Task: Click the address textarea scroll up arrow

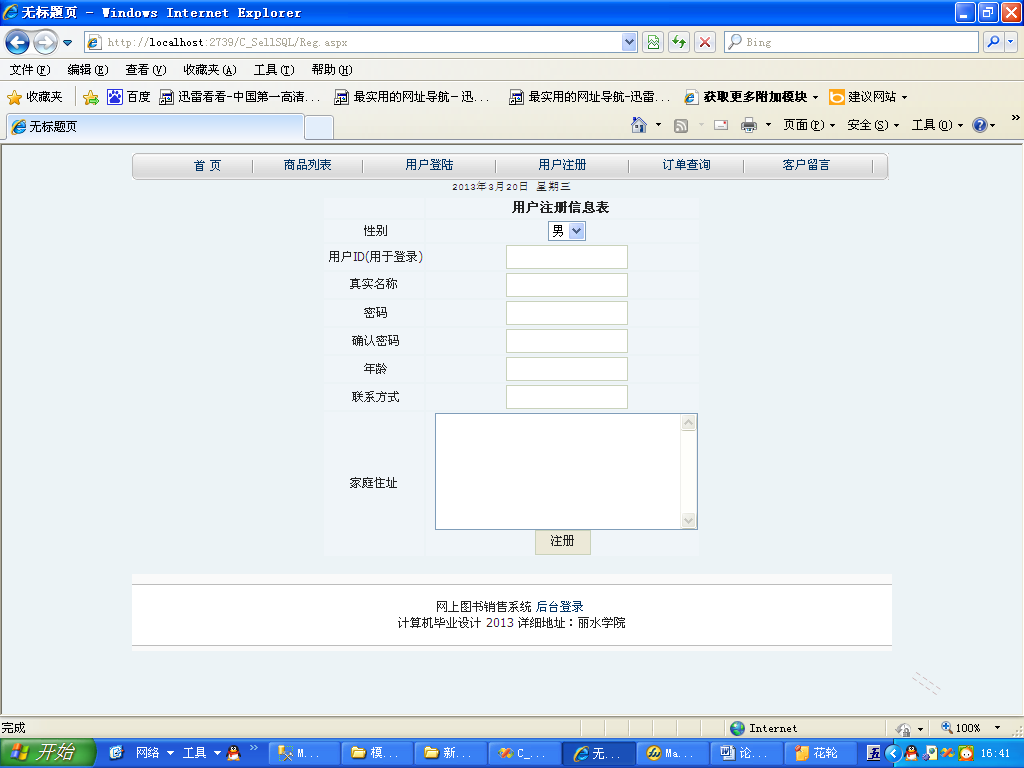Action: [x=688, y=423]
